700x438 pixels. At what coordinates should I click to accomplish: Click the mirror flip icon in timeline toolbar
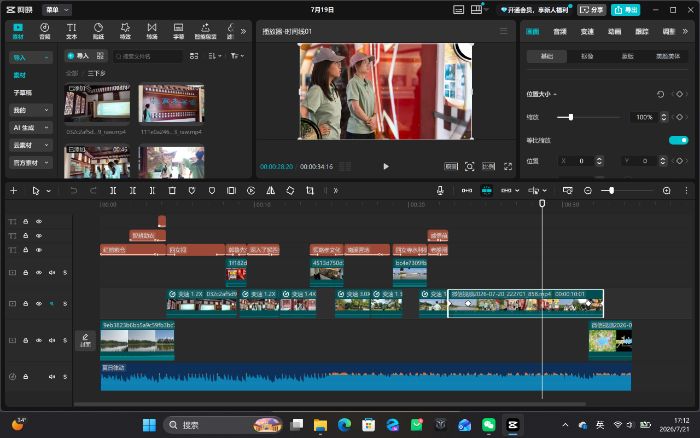(271, 191)
